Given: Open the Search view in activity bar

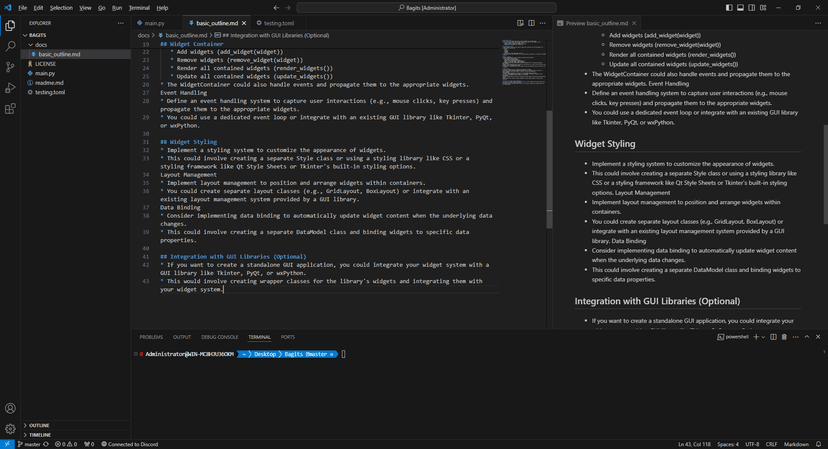Looking at the screenshot, I should pyautogui.click(x=10, y=46).
